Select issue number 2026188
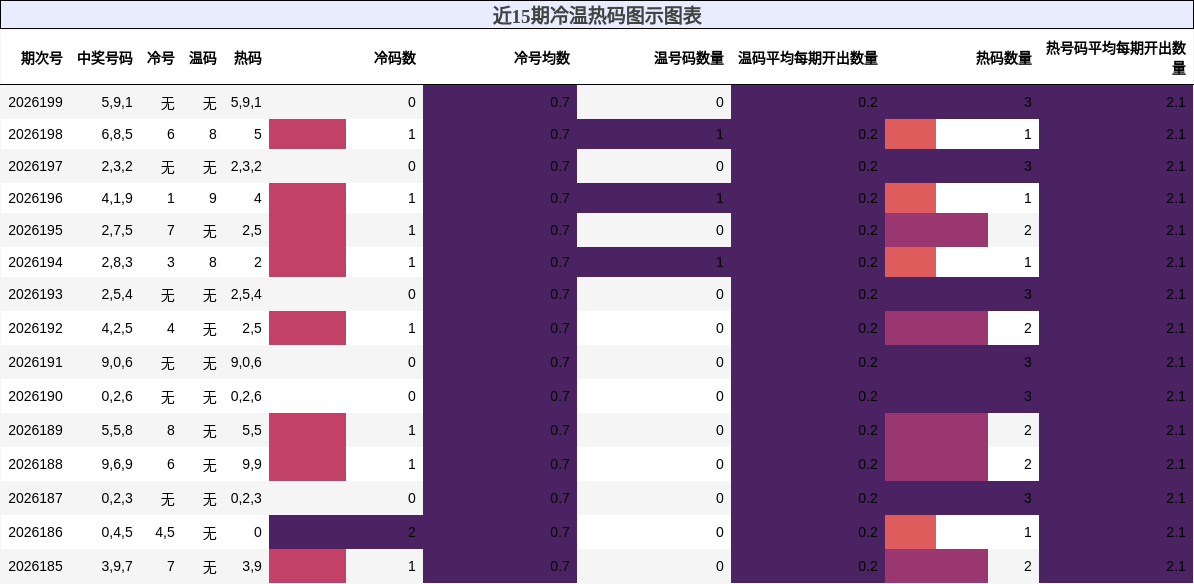The image size is (1194, 584). tap(36, 464)
